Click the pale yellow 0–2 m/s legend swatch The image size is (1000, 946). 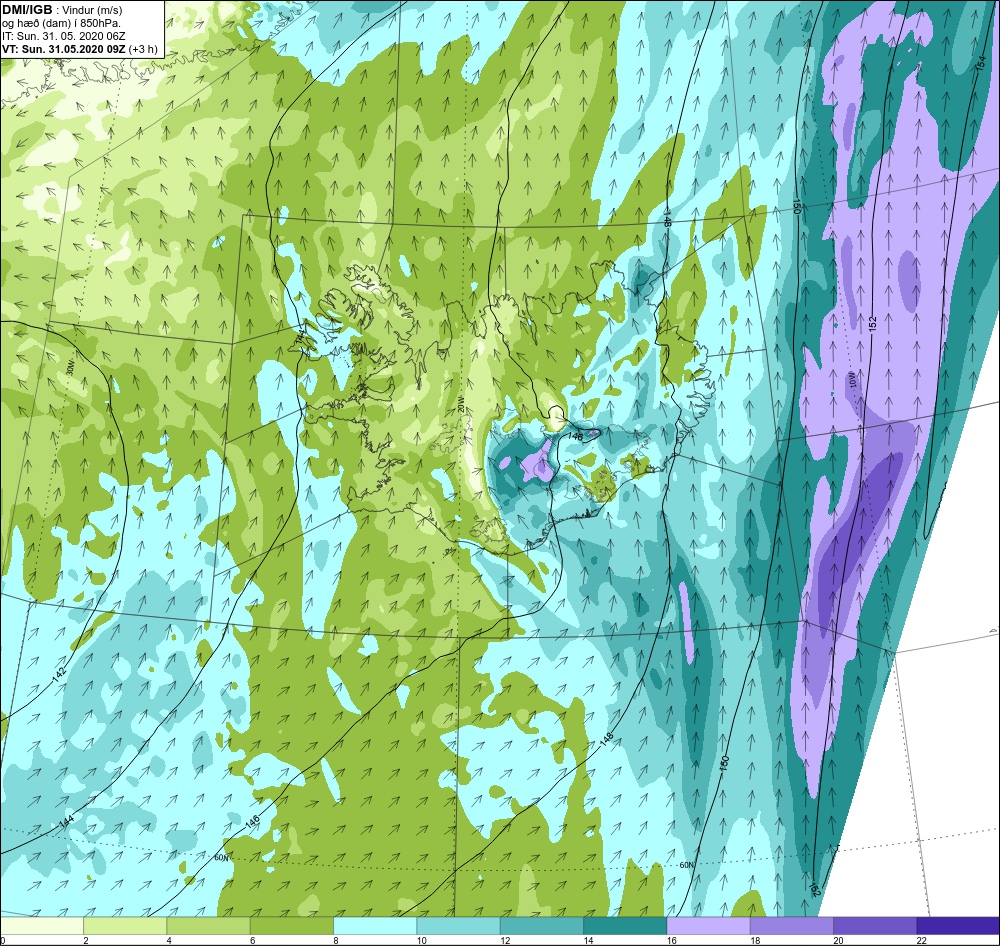[42, 925]
